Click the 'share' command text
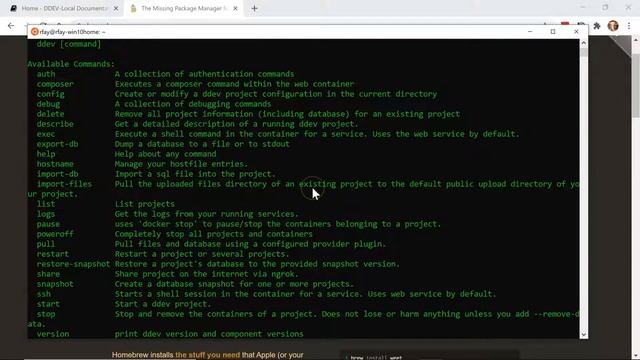This screenshot has width=640, height=360. click(48, 274)
